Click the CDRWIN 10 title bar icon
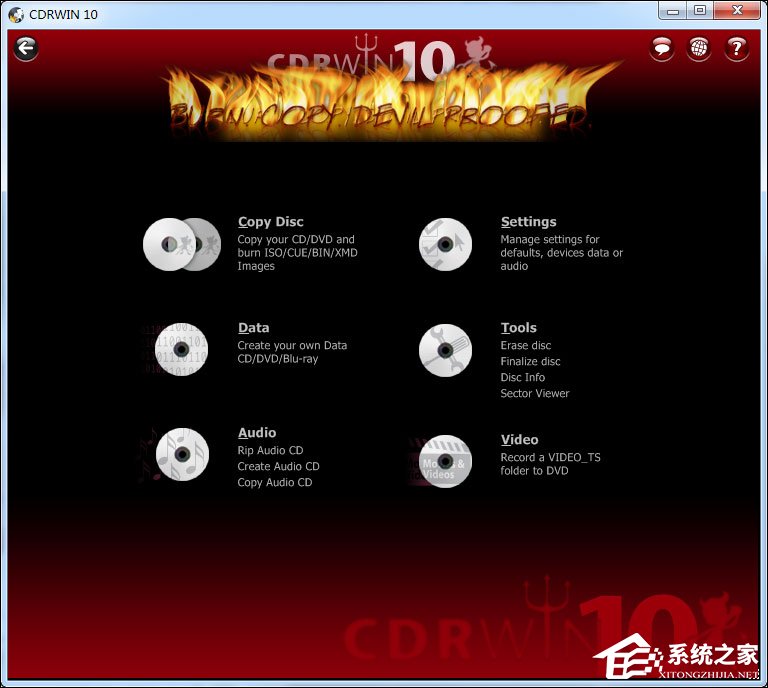The height and width of the screenshot is (688, 768). (15, 14)
